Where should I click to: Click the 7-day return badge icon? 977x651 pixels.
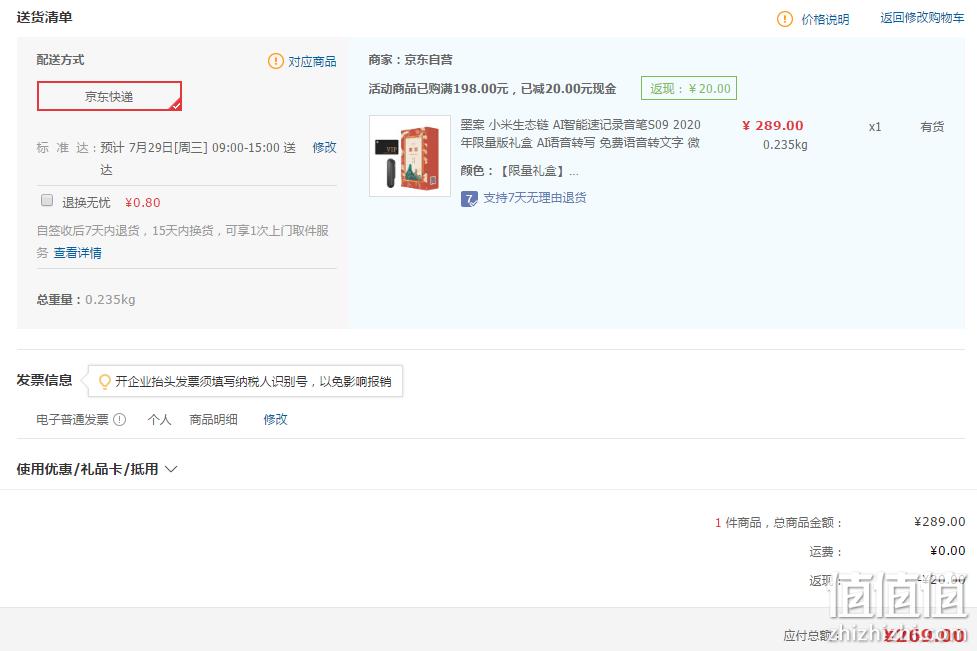[469, 199]
